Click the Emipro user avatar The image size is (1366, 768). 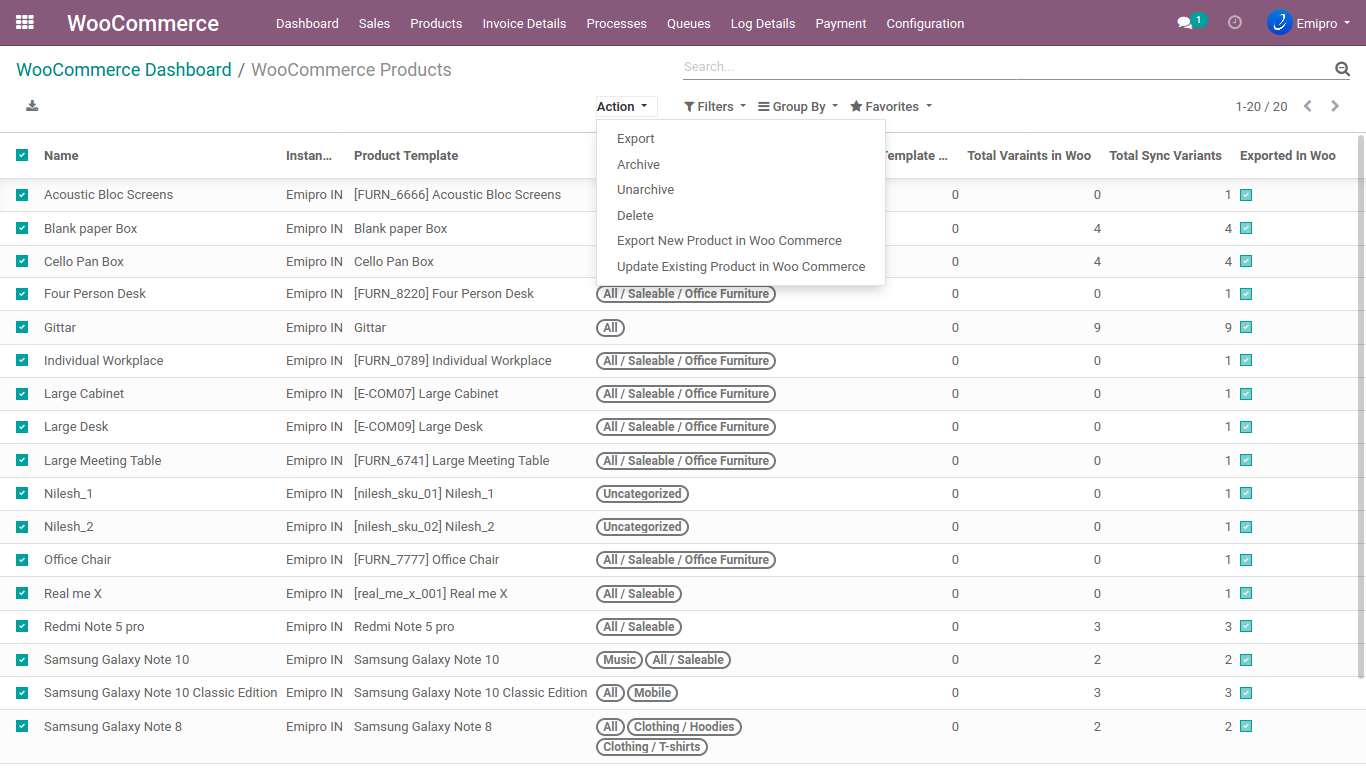click(1279, 22)
